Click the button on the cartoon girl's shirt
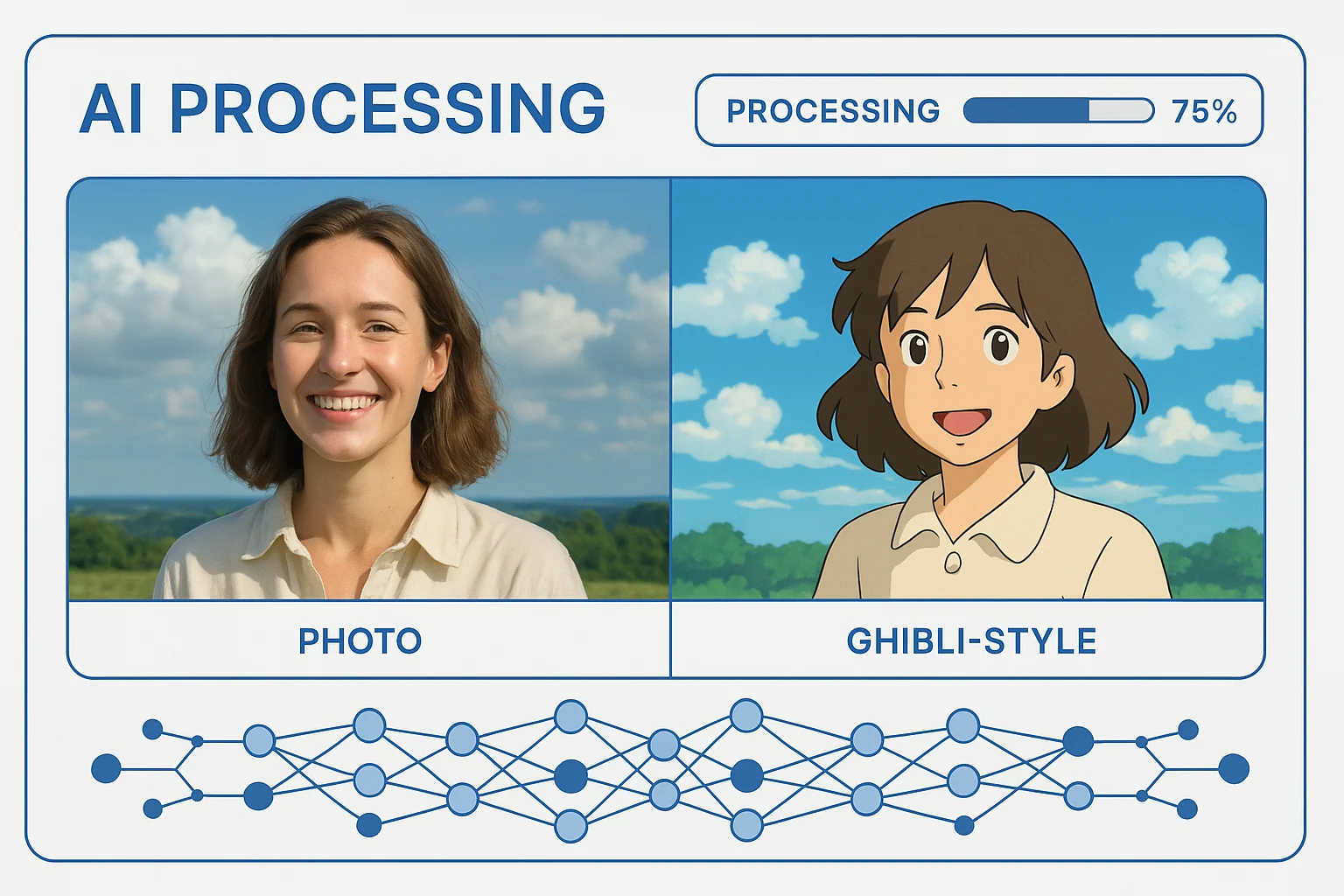Viewport: 1344px width, 896px height. [x=952, y=562]
